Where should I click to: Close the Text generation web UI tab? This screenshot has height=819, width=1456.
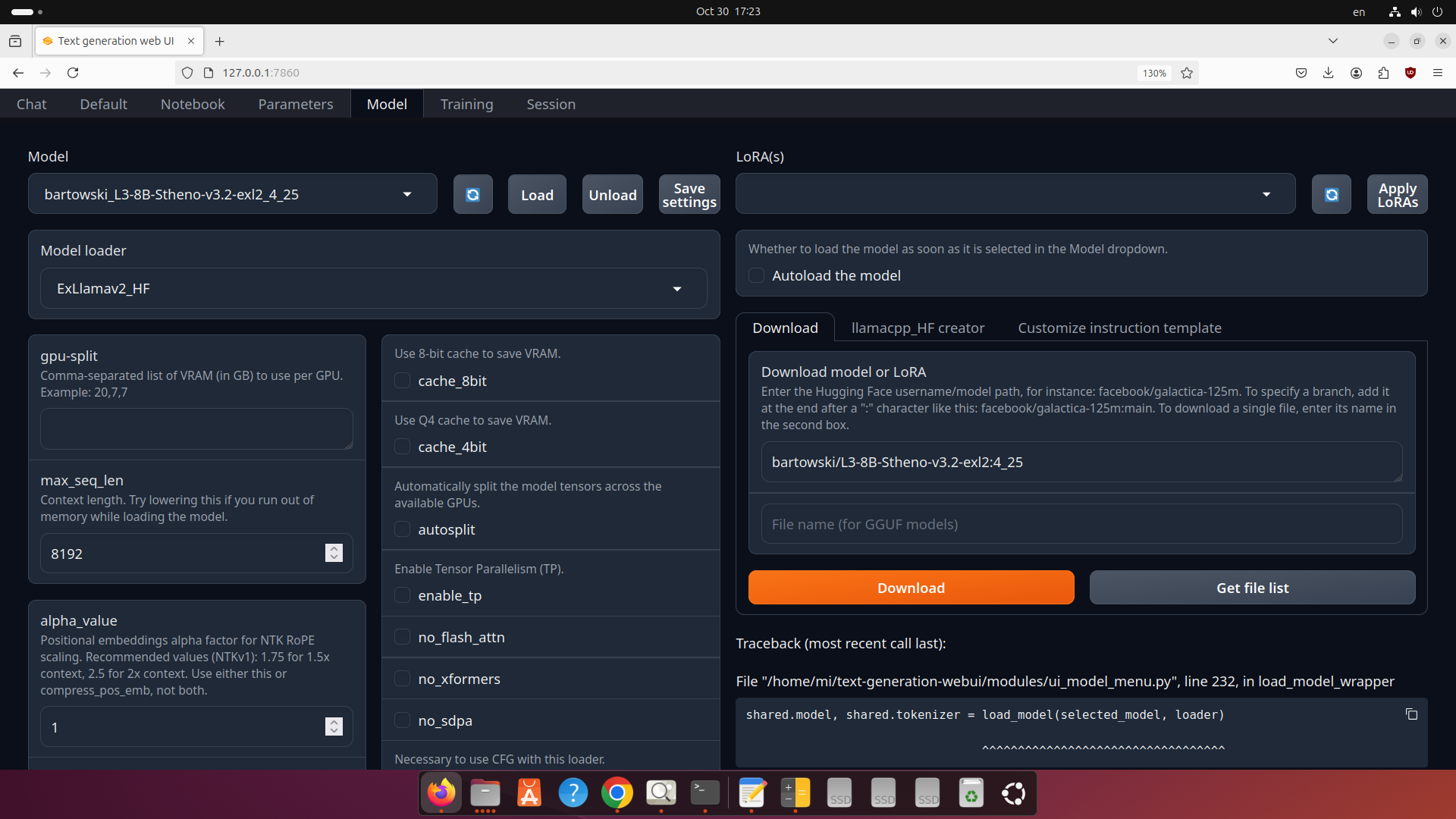191,41
